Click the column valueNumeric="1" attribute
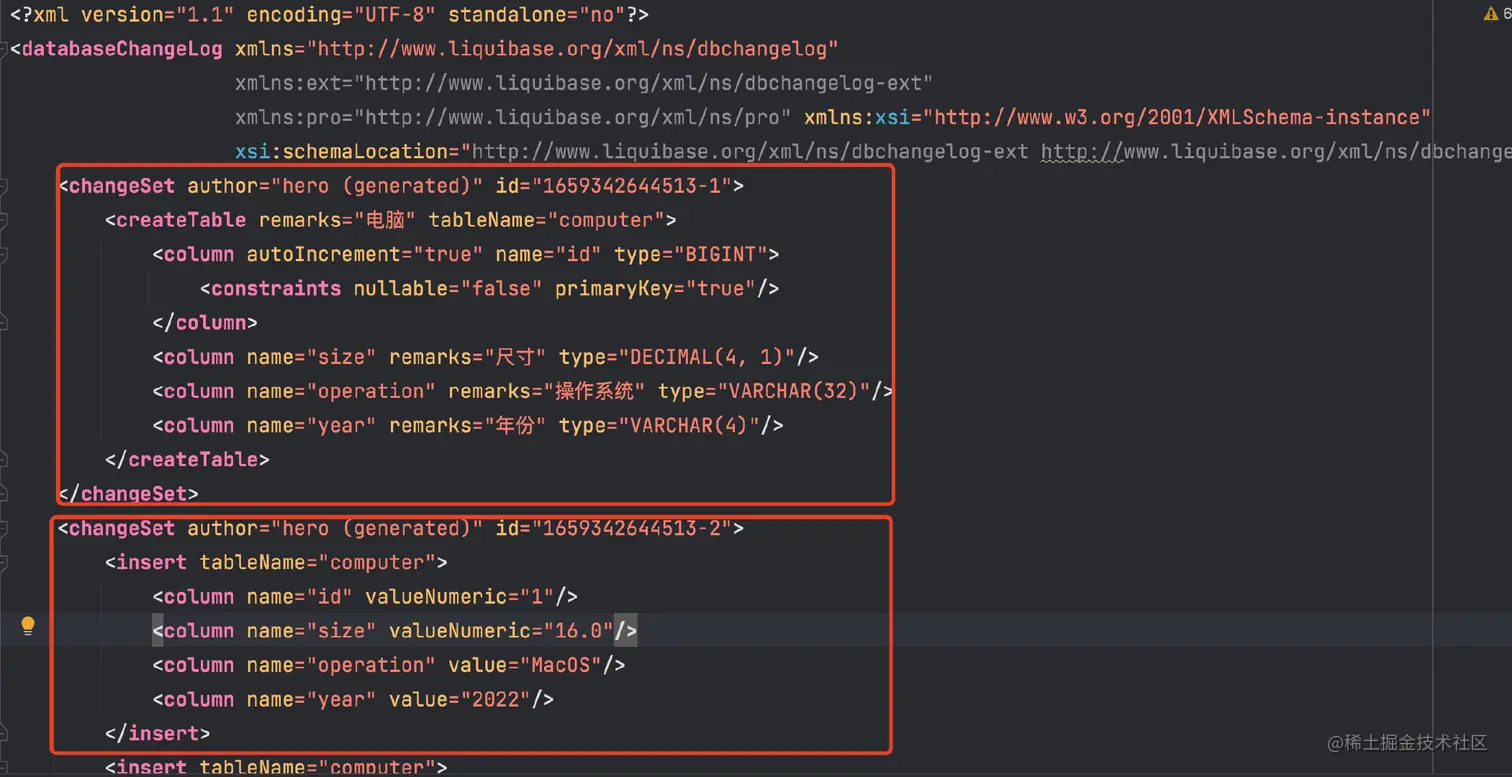The width and height of the screenshot is (1512, 777). (460, 597)
